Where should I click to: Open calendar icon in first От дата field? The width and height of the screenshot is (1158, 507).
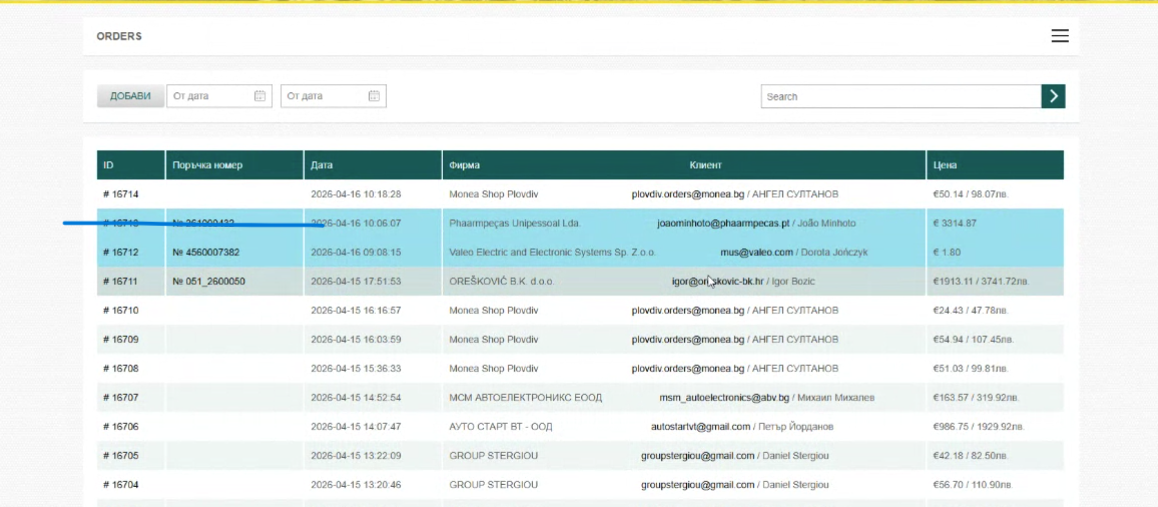pyautogui.click(x=260, y=96)
